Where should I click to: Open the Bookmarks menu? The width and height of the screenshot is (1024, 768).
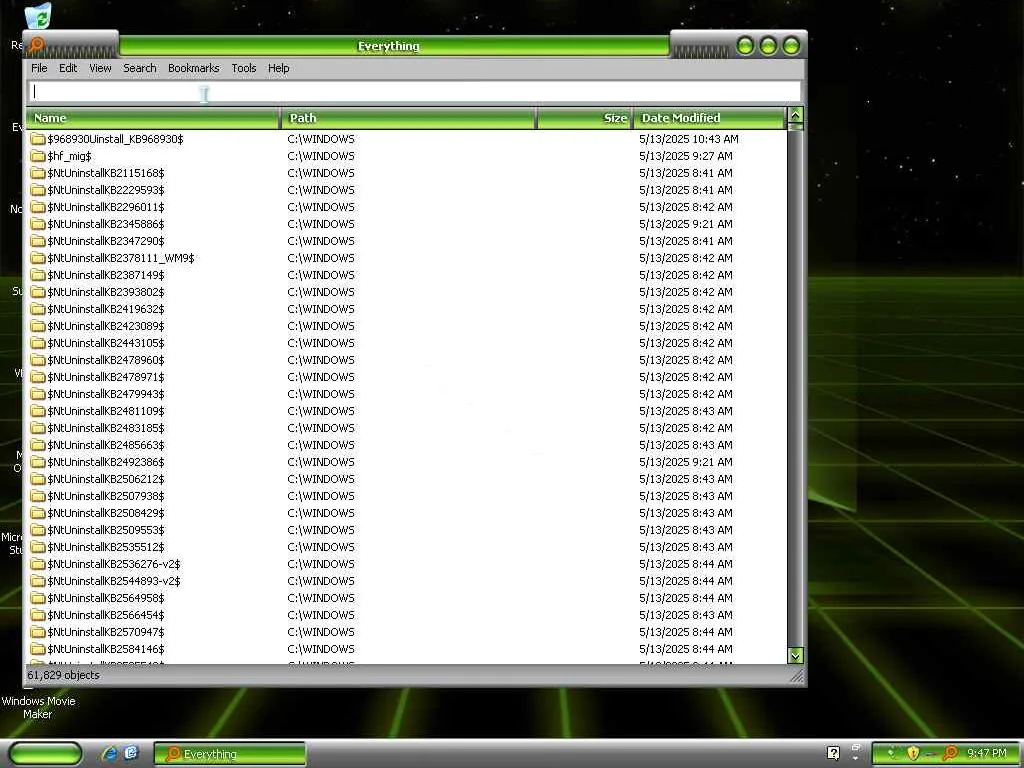[193, 68]
